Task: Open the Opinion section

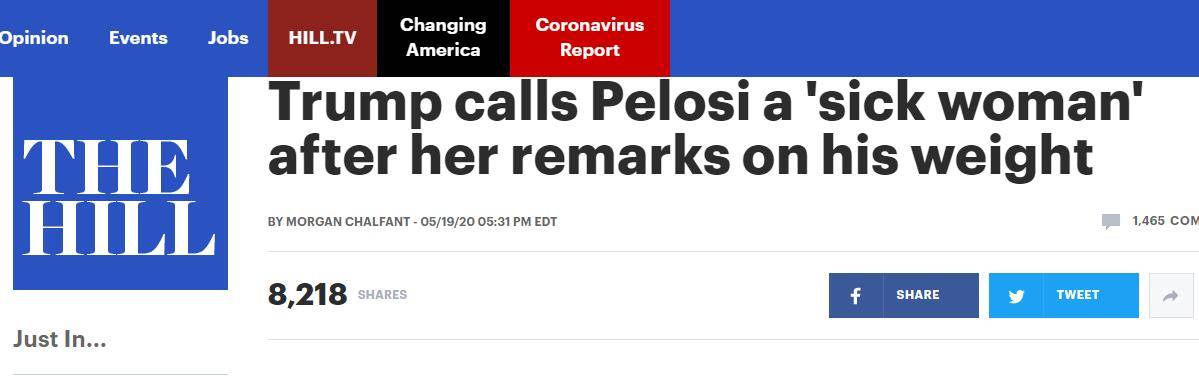Action: [x=34, y=37]
